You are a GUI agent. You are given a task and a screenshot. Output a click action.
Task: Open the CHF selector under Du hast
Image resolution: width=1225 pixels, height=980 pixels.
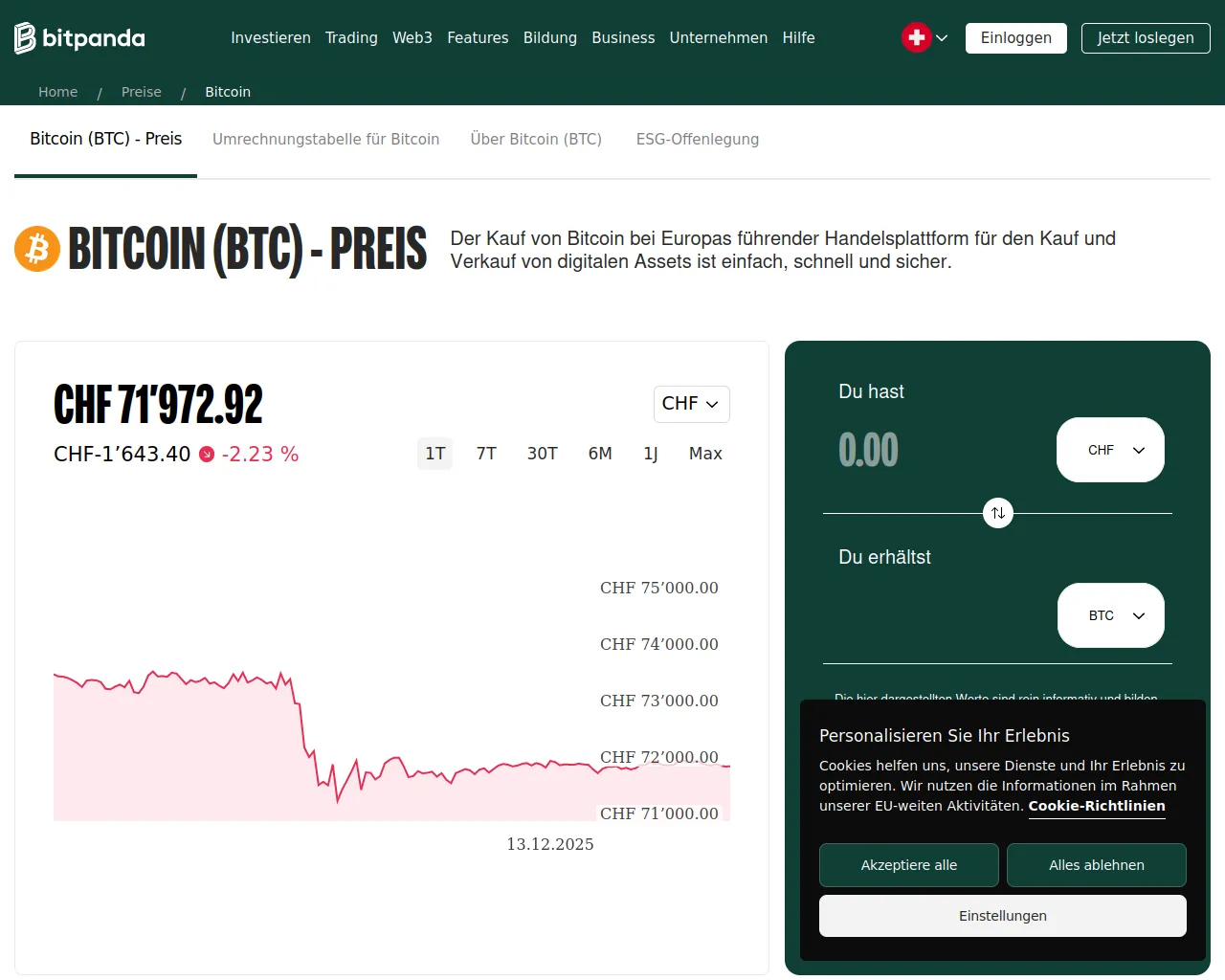click(x=1110, y=449)
